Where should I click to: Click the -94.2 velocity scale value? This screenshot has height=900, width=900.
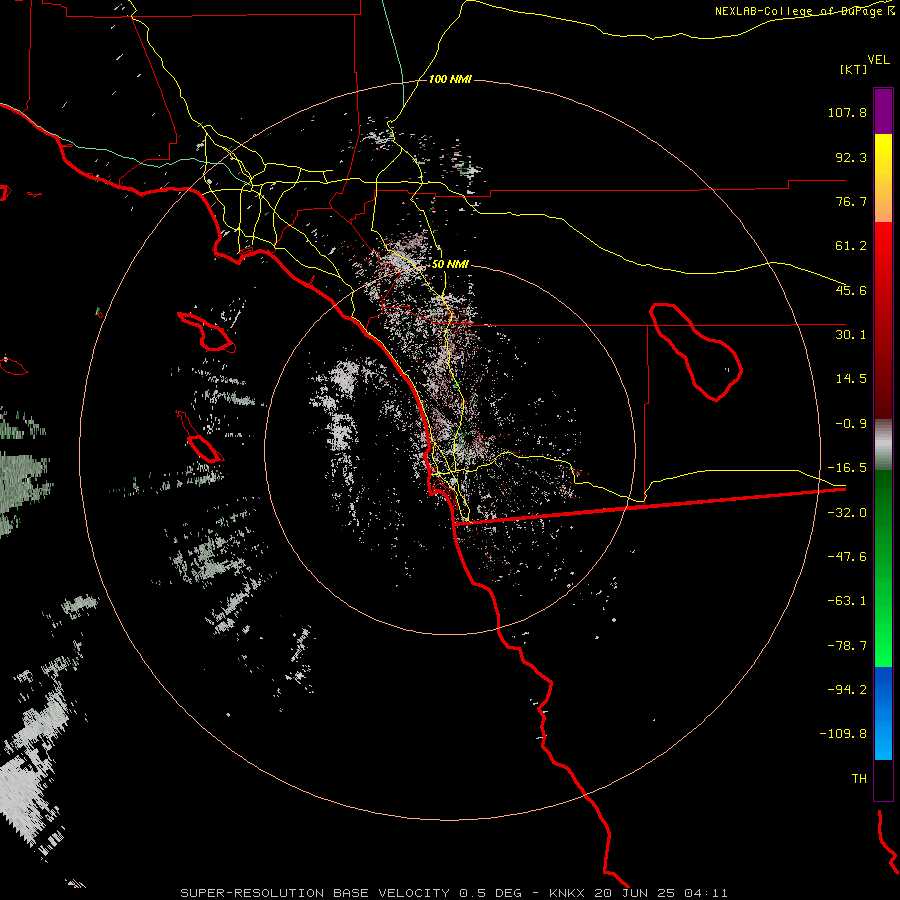click(847, 689)
